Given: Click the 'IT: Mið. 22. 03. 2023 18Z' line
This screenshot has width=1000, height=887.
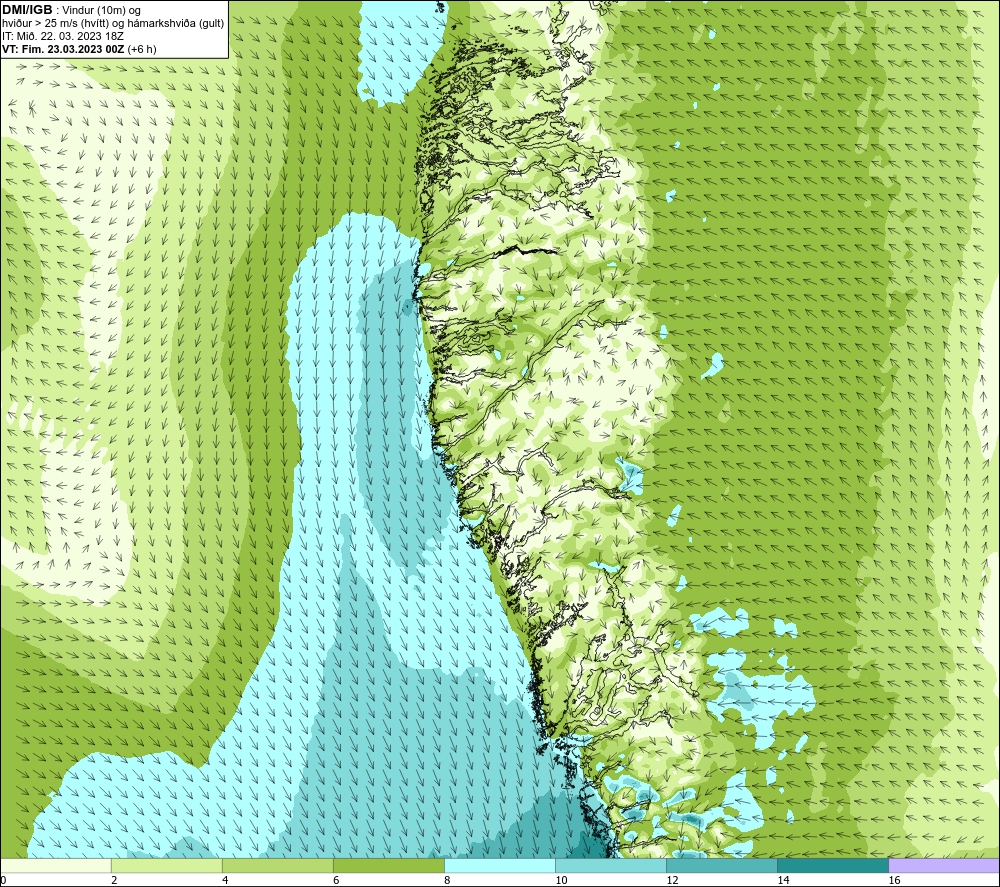Looking at the screenshot, I should (62, 36).
